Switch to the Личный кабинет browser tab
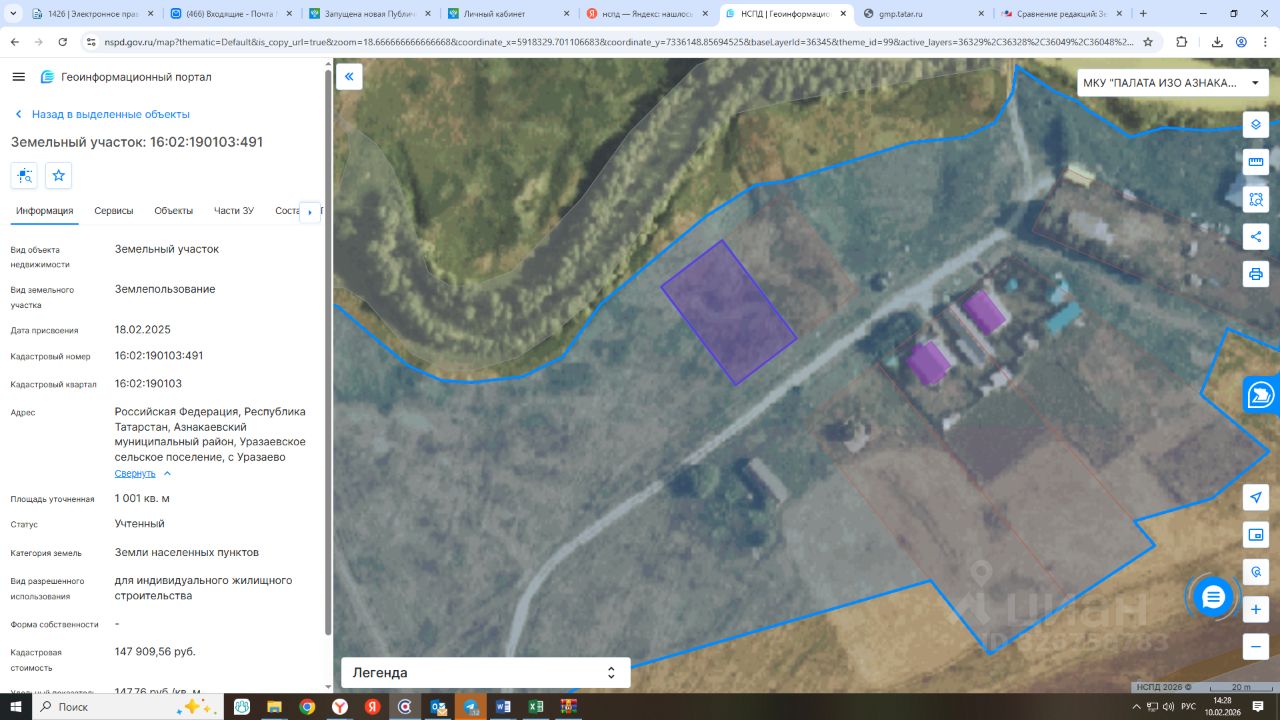 pos(507,14)
